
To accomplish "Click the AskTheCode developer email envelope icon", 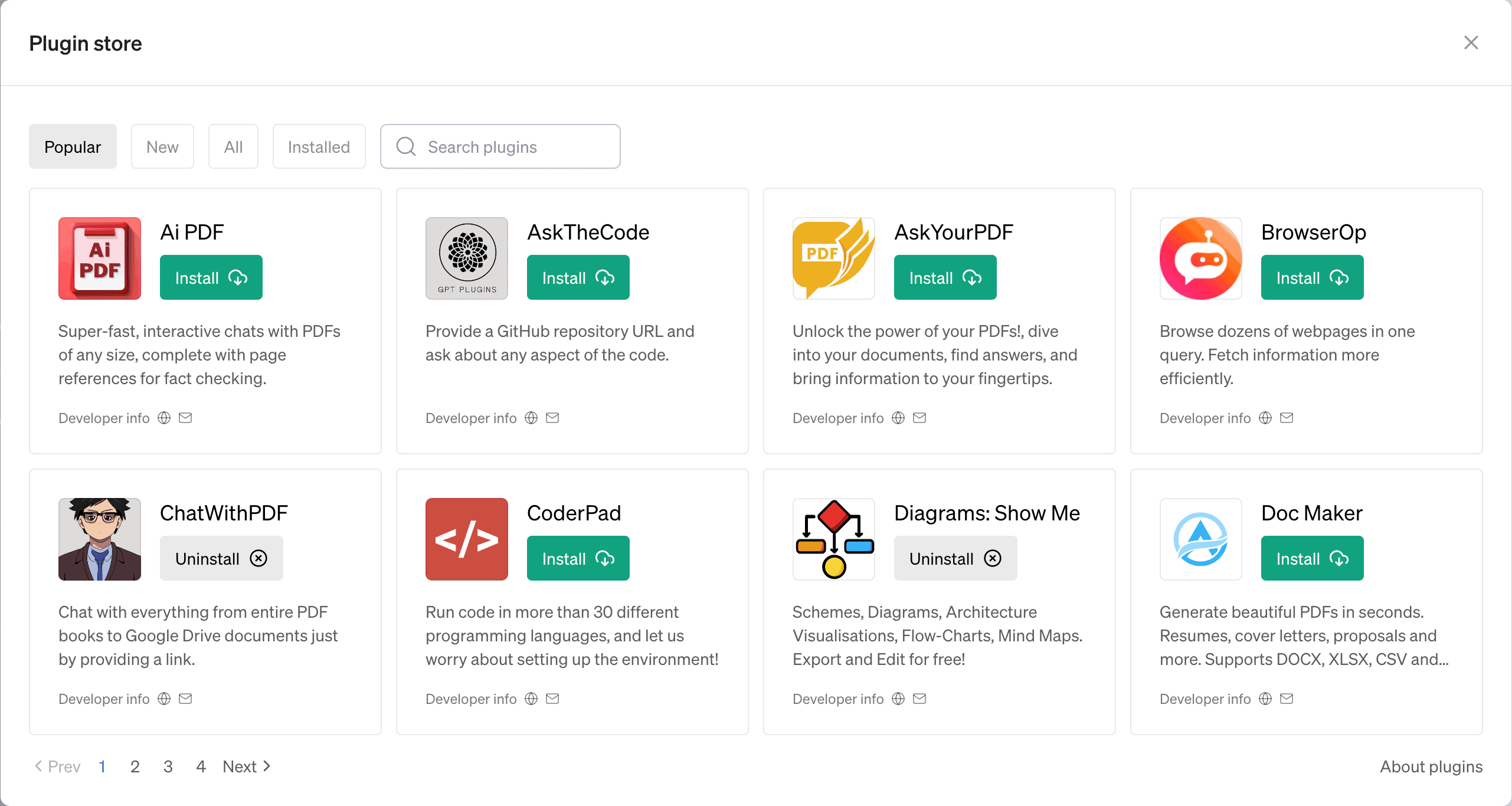I will click(x=552, y=418).
